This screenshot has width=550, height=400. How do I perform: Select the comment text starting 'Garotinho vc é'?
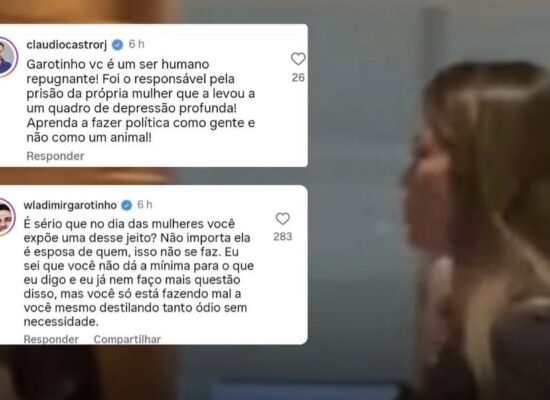click(x=141, y=101)
